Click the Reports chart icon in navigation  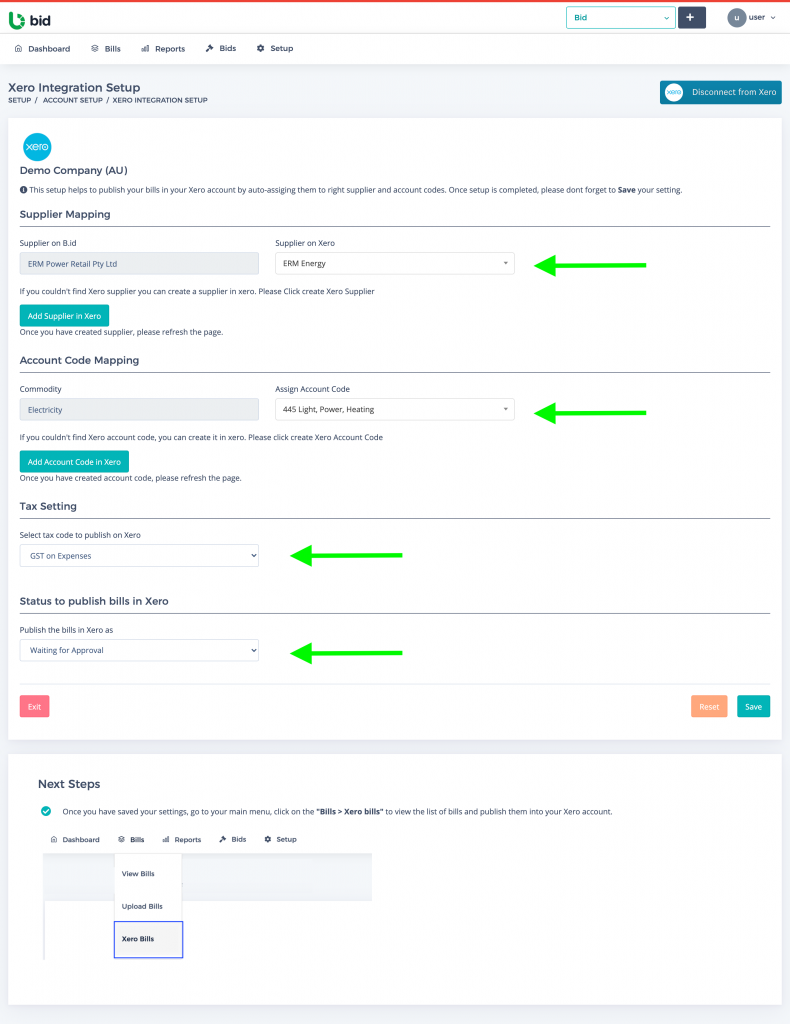tap(145, 48)
